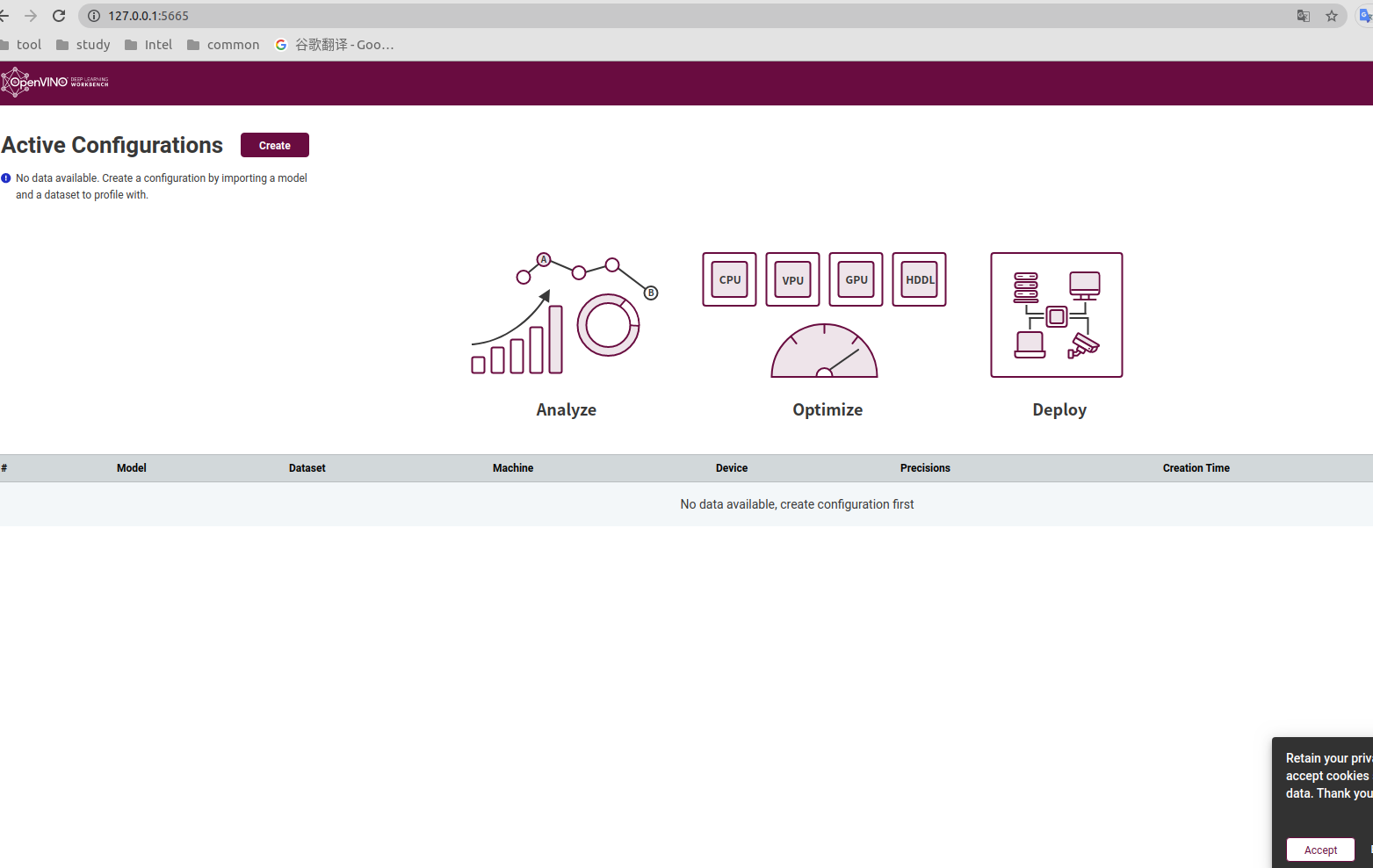Viewport: 1373px width, 868px height.
Task: Accept cookies in the privacy popup
Action: coord(1320,850)
